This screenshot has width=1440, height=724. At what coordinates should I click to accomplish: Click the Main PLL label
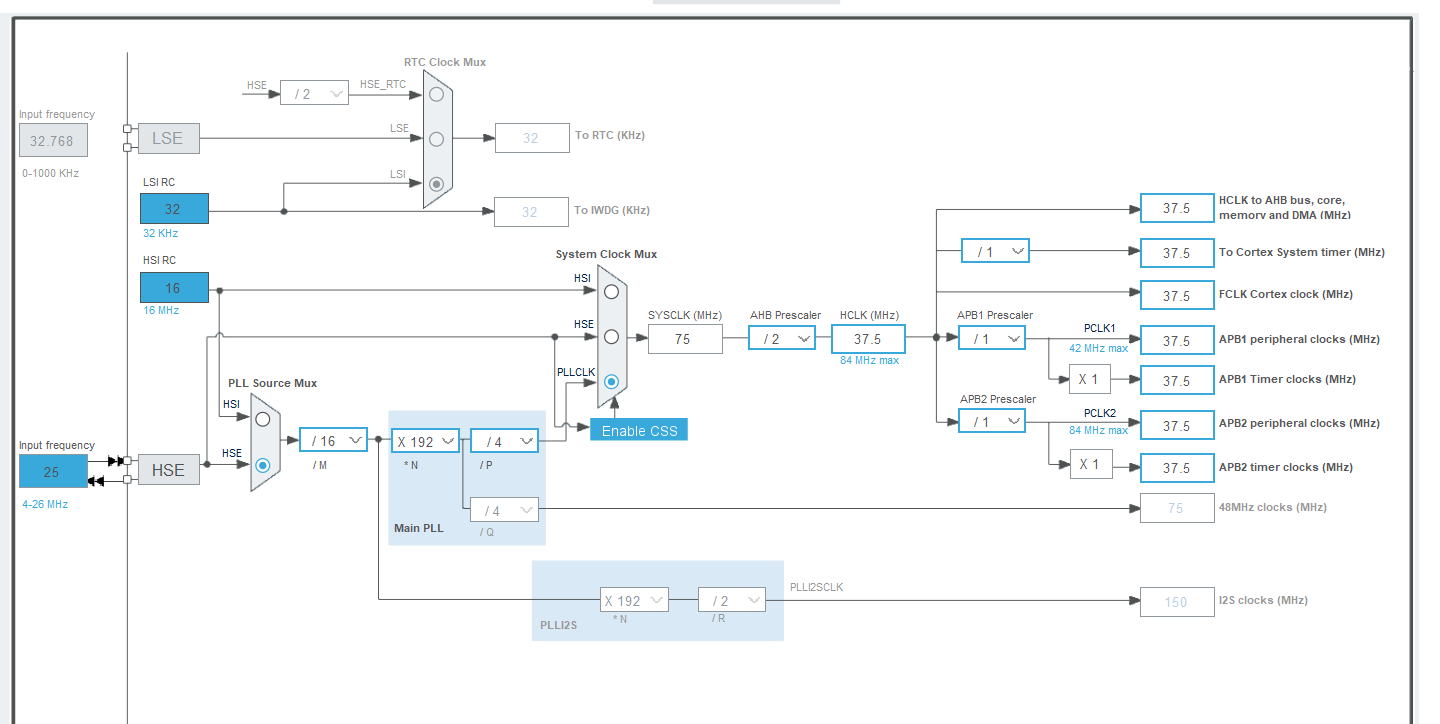click(418, 527)
